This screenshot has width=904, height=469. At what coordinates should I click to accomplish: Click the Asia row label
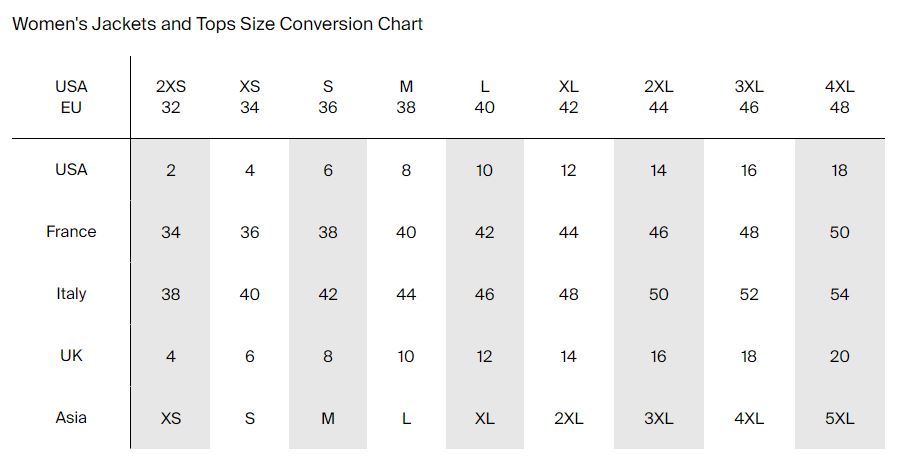pos(71,417)
